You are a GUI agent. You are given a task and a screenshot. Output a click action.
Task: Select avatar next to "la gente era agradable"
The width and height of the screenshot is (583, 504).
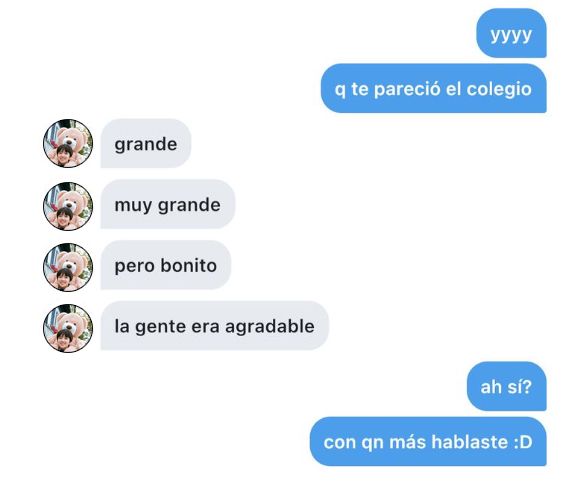68,328
